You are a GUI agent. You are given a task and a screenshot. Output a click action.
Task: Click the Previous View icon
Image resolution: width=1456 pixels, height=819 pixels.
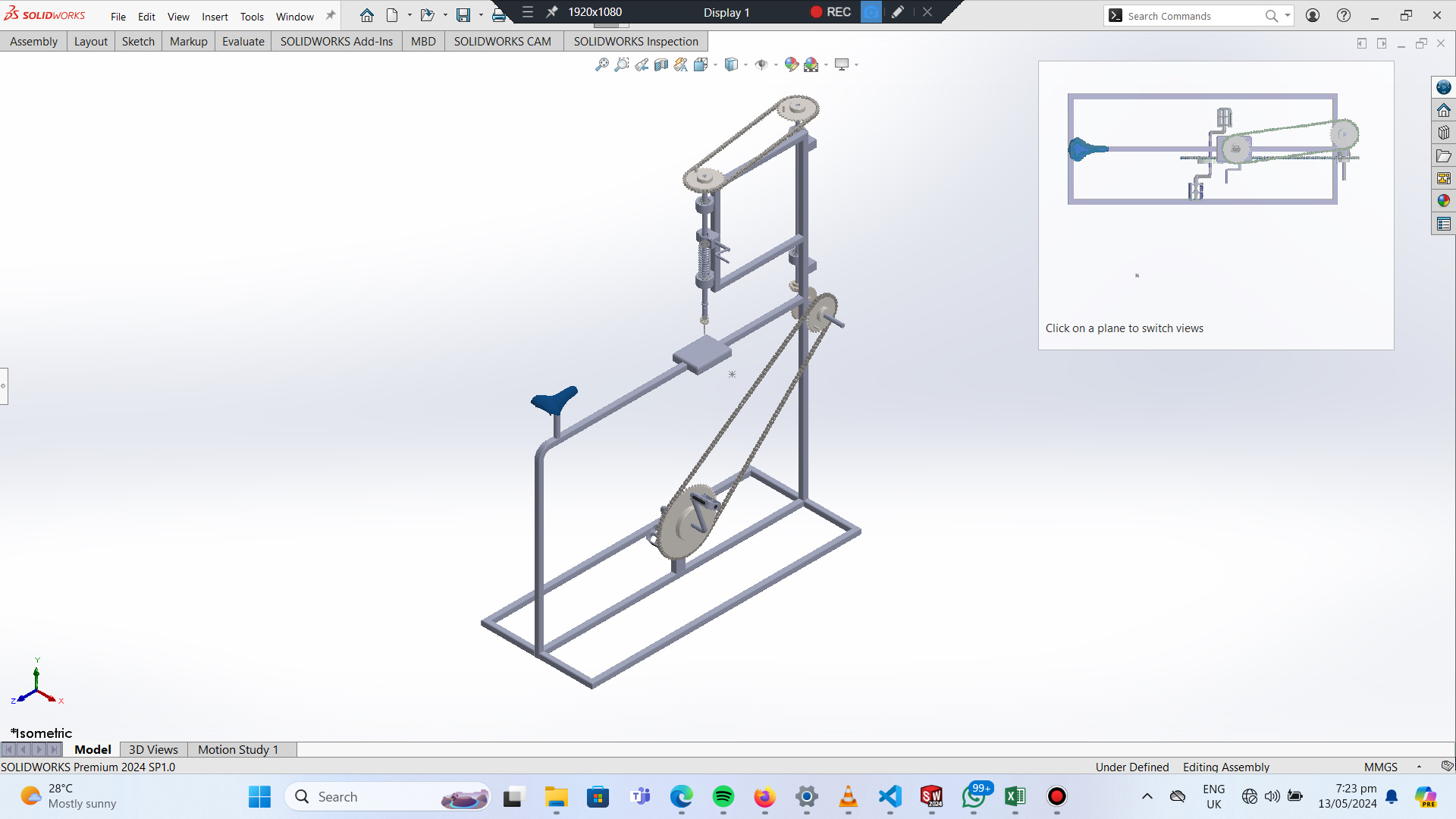[642, 64]
